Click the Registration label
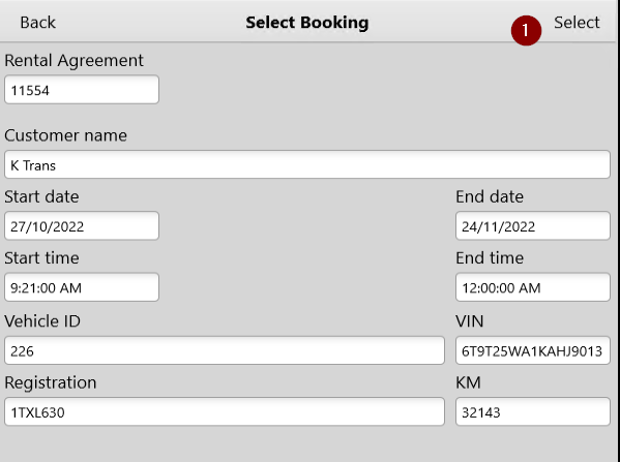The width and height of the screenshot is (620, 462). 50,383
